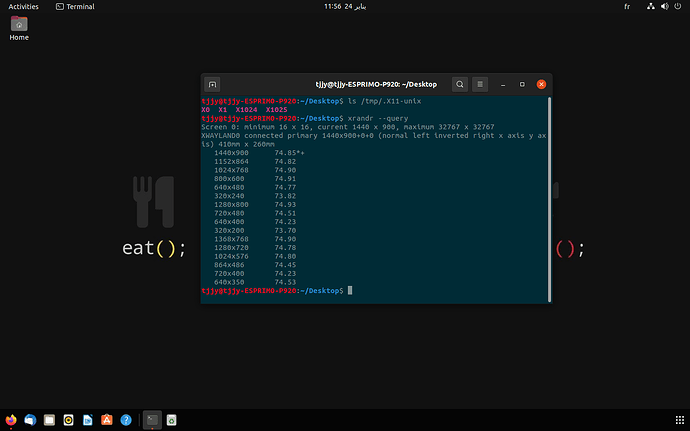Open the Trash from the dock

(x=172, y=420)
